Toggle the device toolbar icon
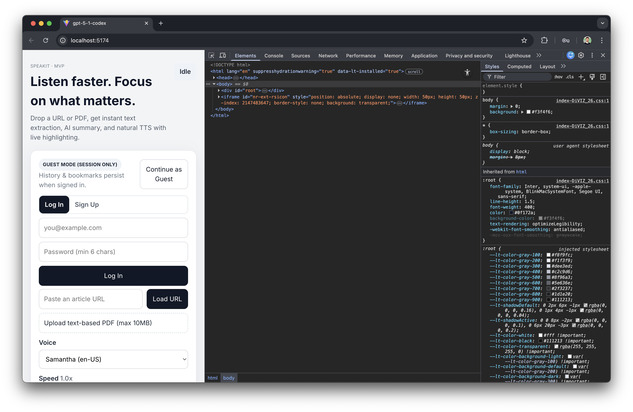Image resolution: width=633 pixels, height=412 pixels. point(222,56)
